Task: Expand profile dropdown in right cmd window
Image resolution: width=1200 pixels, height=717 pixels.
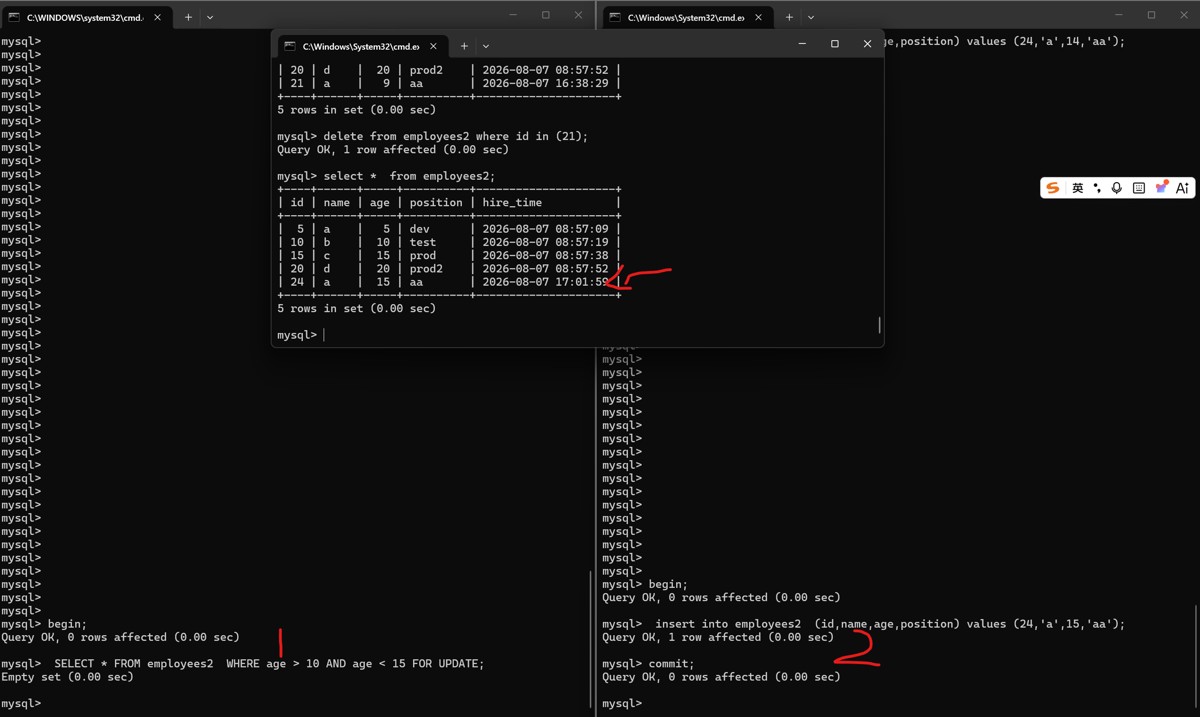Action: pos(810,17)
